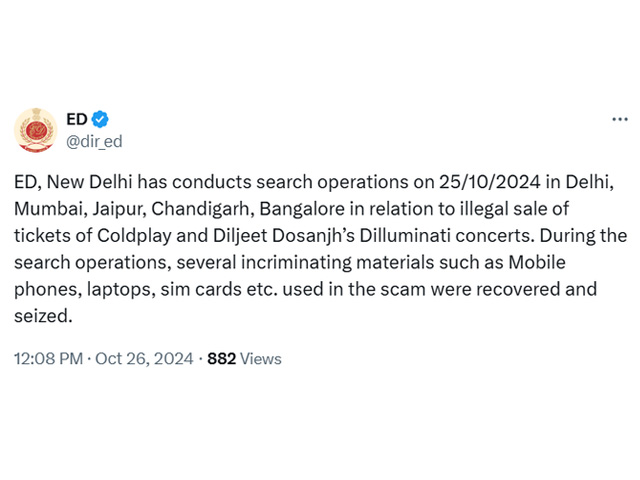This screenshot has width=640, height=480.
Task: Click the 12:08 PM timestamp
Action: (48, 359)
